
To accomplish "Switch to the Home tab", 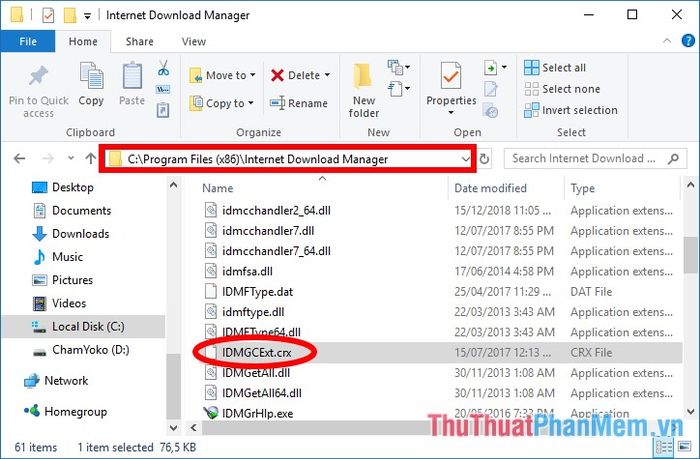I will coord(83,42).
